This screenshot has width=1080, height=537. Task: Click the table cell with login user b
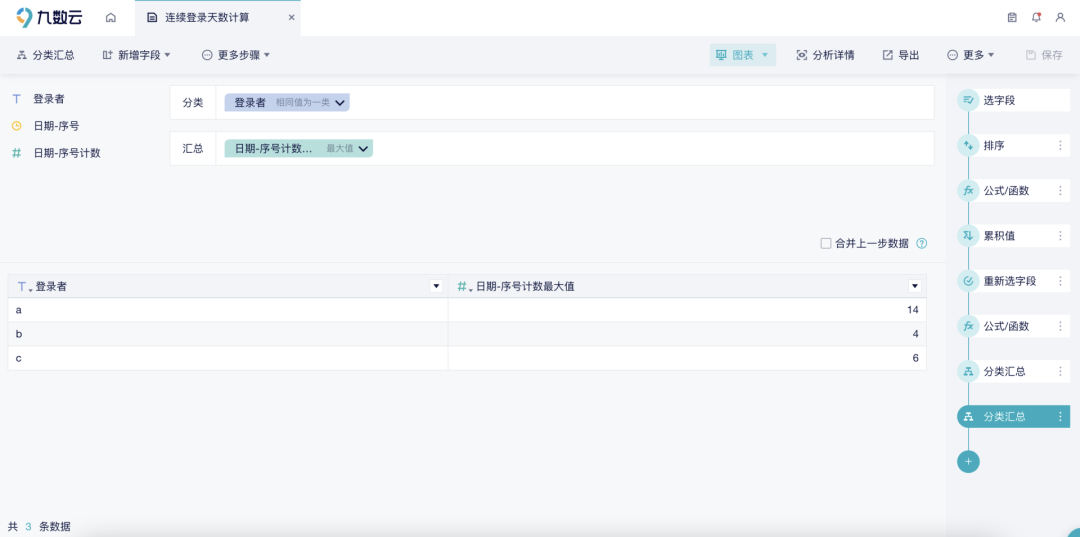coord(228,334)
